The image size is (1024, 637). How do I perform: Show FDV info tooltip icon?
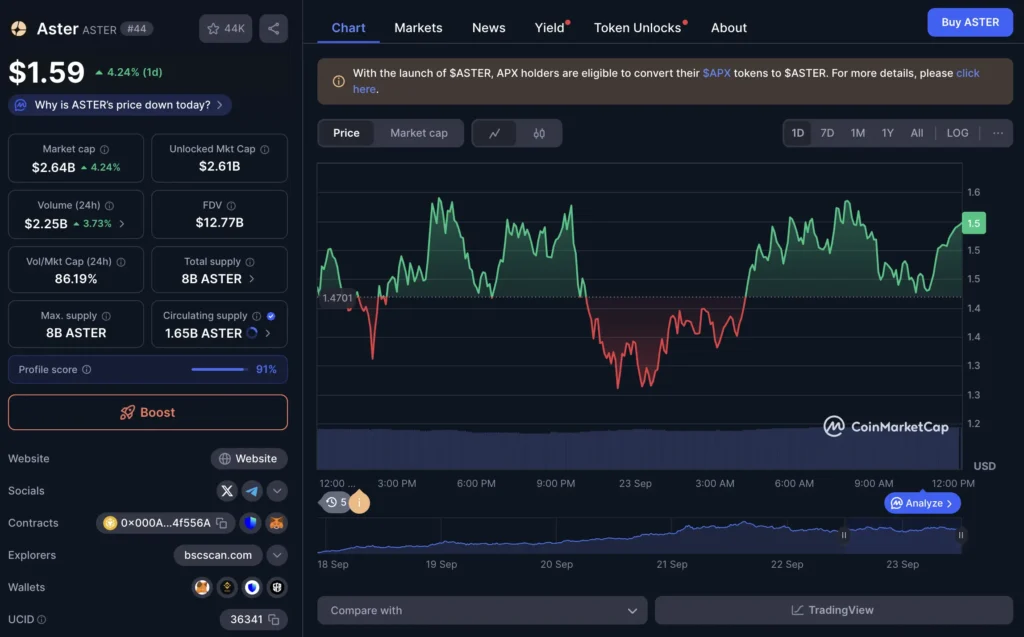click(231, 206)
